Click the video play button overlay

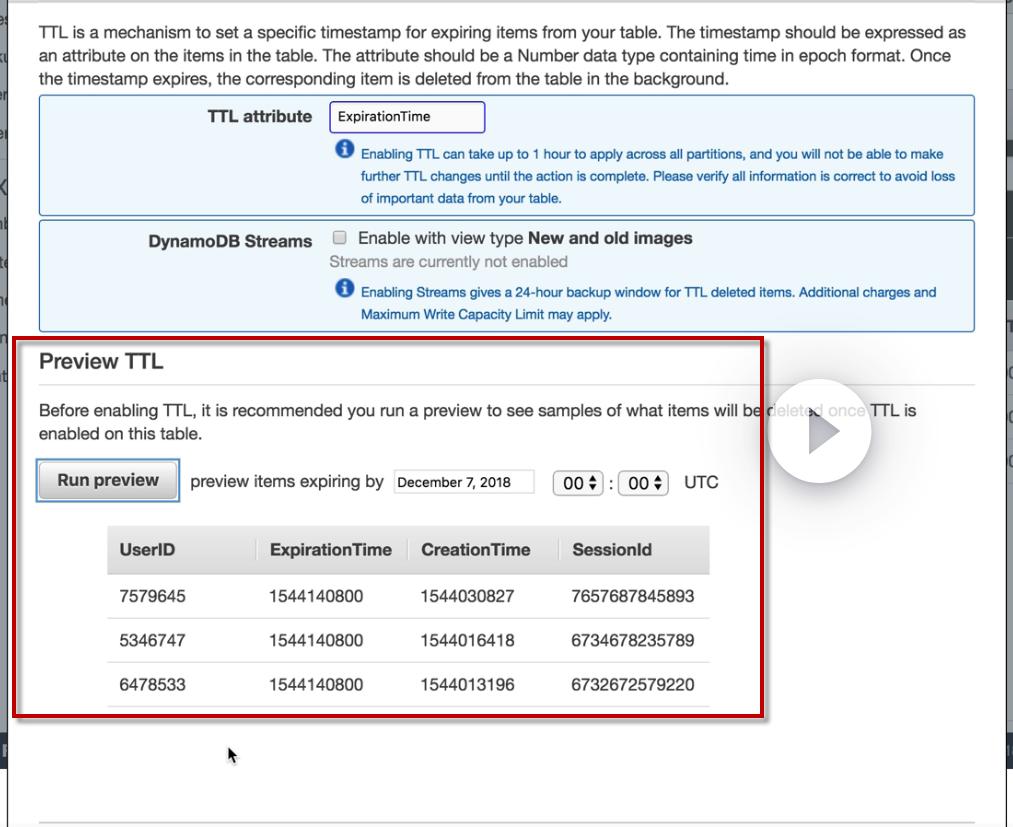point(820,431)
